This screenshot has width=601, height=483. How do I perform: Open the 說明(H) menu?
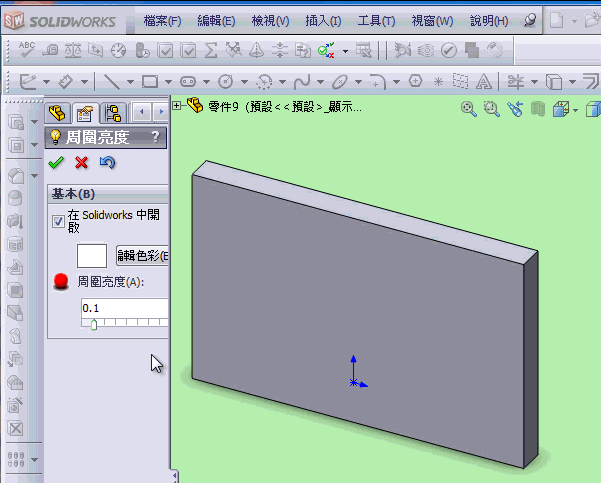489,20
